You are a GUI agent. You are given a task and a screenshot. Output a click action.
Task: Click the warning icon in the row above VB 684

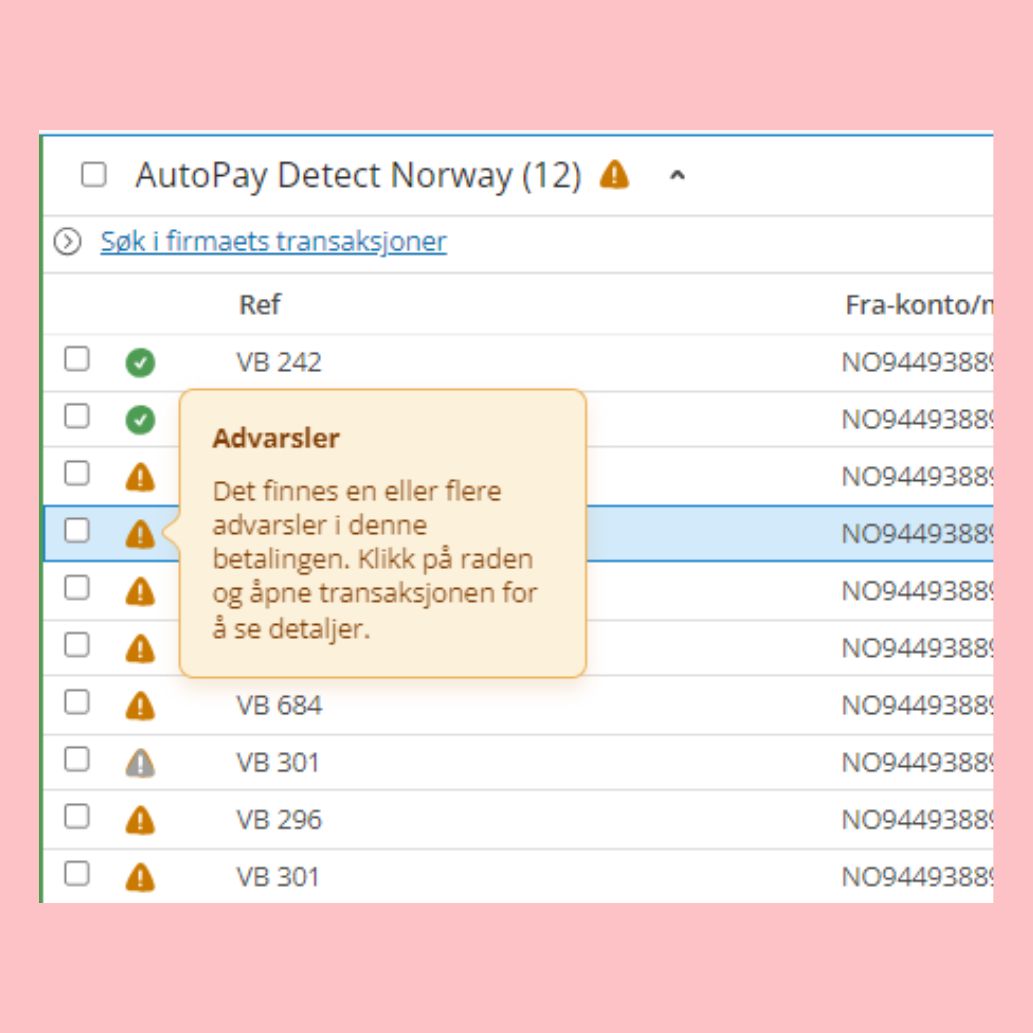[140, 648]
